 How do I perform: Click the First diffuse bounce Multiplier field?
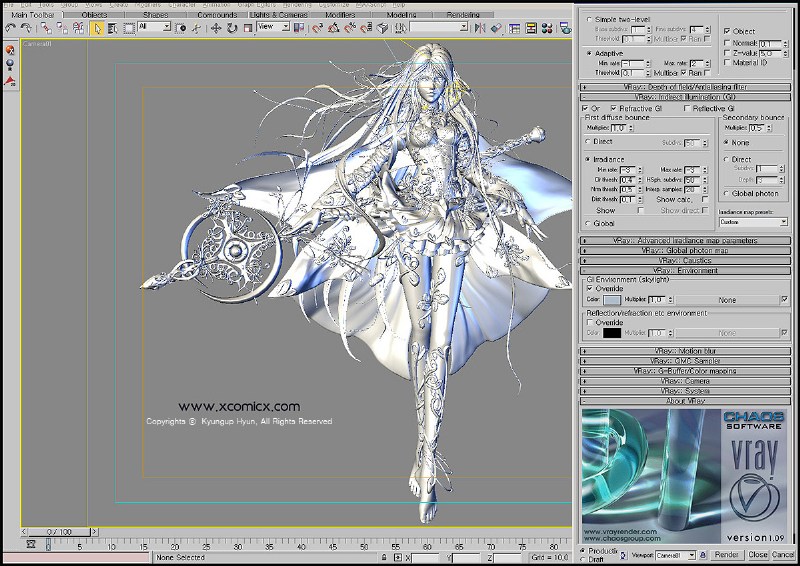pos(617,128)
